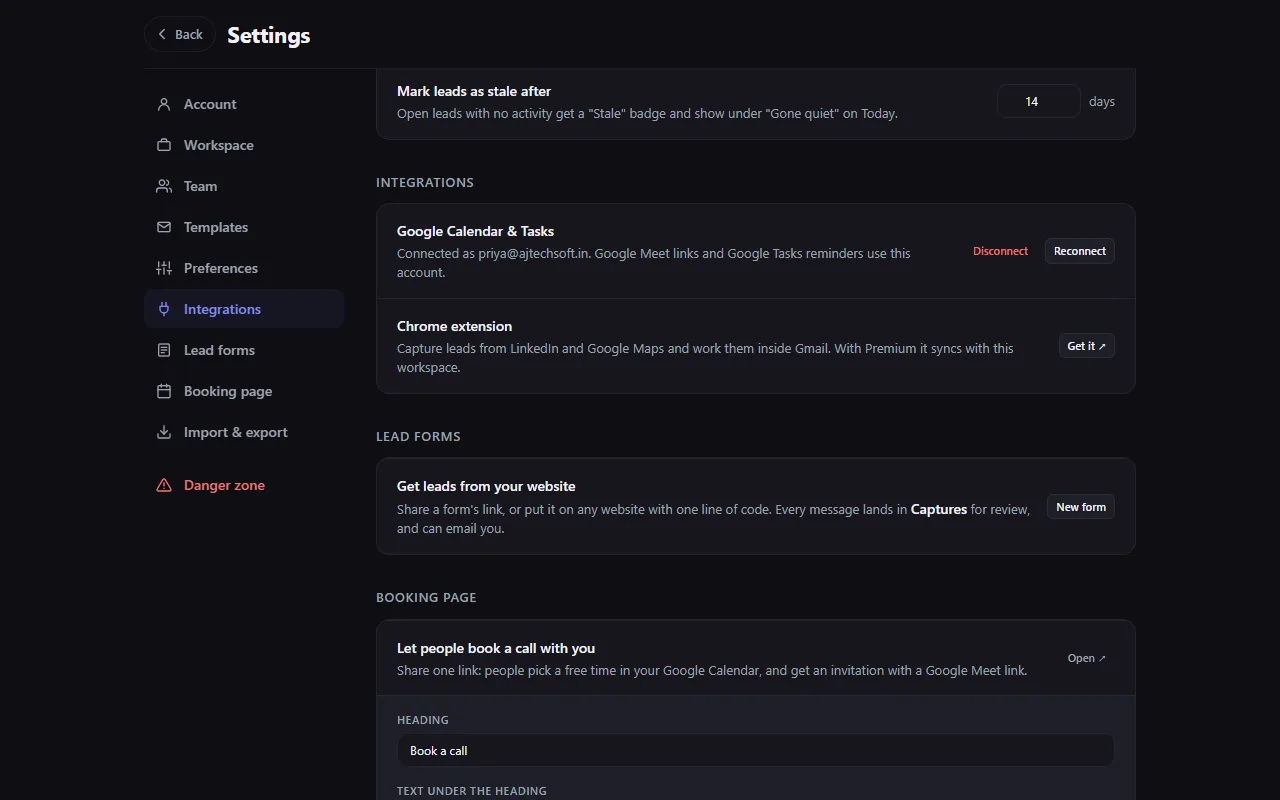Click the INTEGRATIONS section heading

pos(425,182)
